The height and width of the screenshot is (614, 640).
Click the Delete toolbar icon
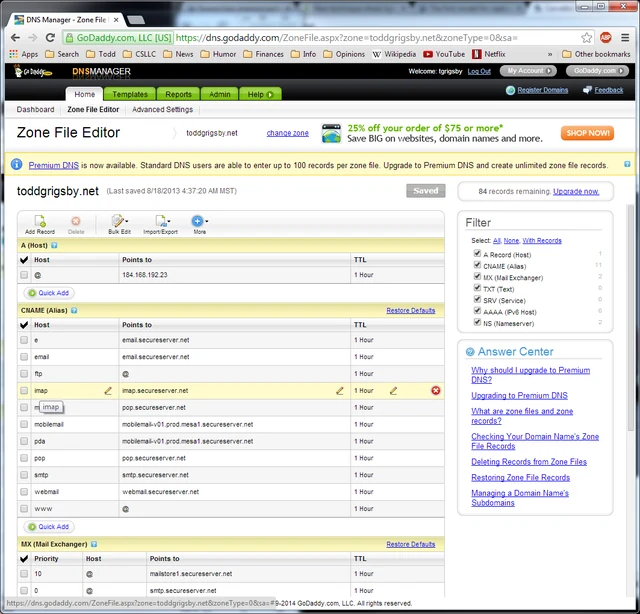76,225
